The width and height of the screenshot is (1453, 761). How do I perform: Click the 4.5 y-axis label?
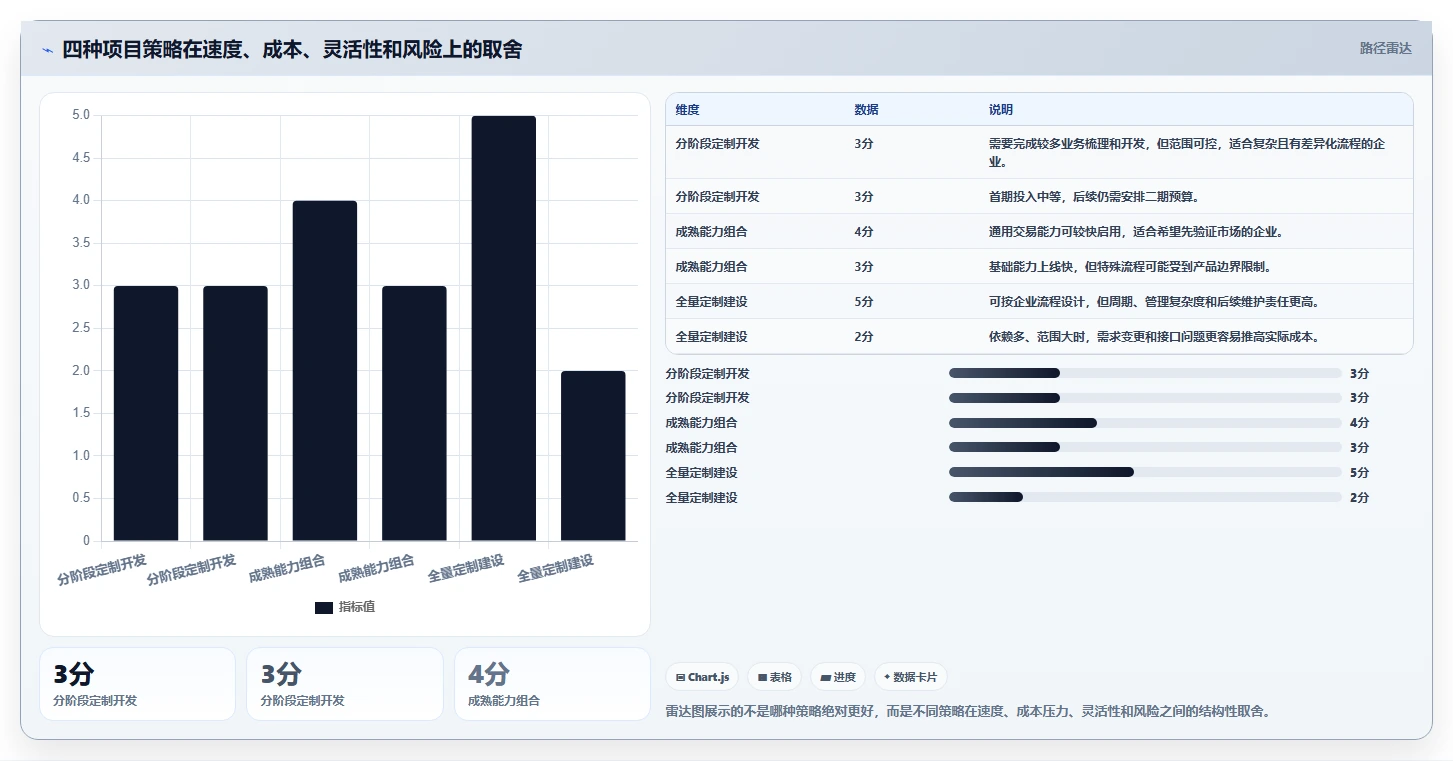point(81,158)
